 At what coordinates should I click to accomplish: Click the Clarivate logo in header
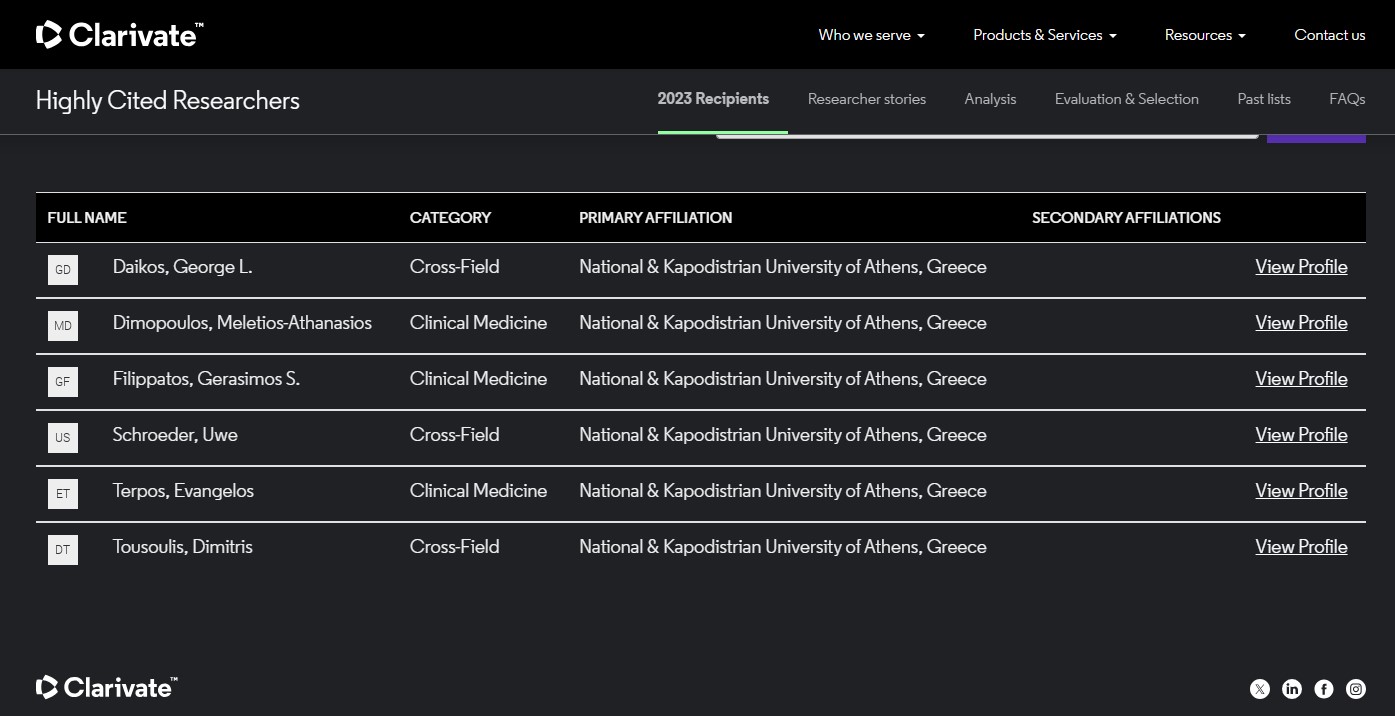tap(120, 35)
